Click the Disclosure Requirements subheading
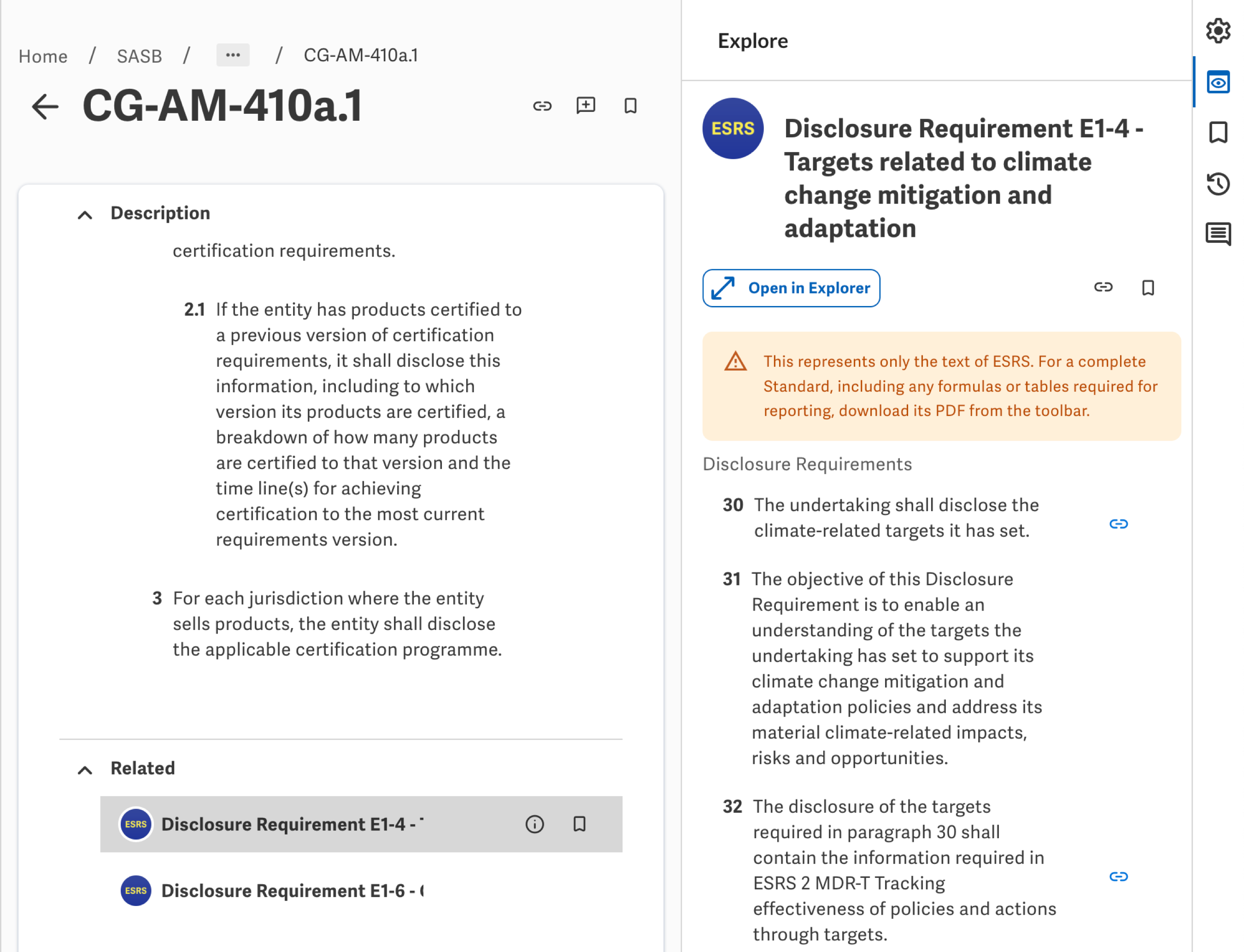 (807, 464)
